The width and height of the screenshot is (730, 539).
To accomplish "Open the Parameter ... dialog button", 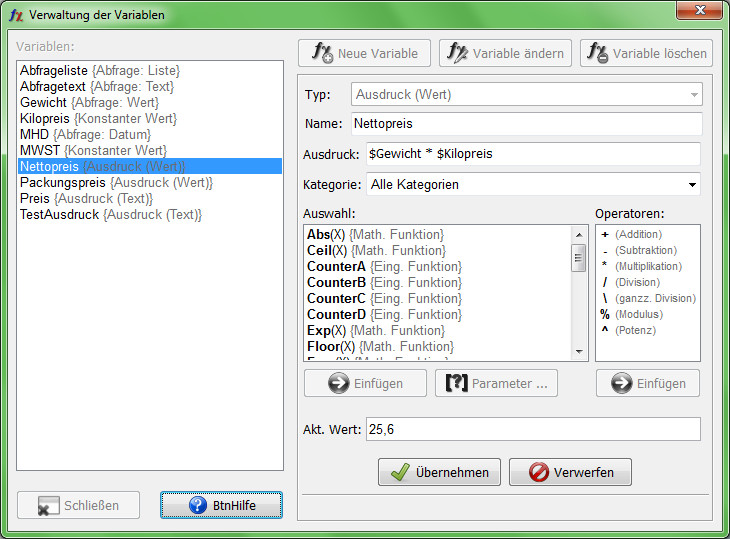I will click(x=496, y=383).
